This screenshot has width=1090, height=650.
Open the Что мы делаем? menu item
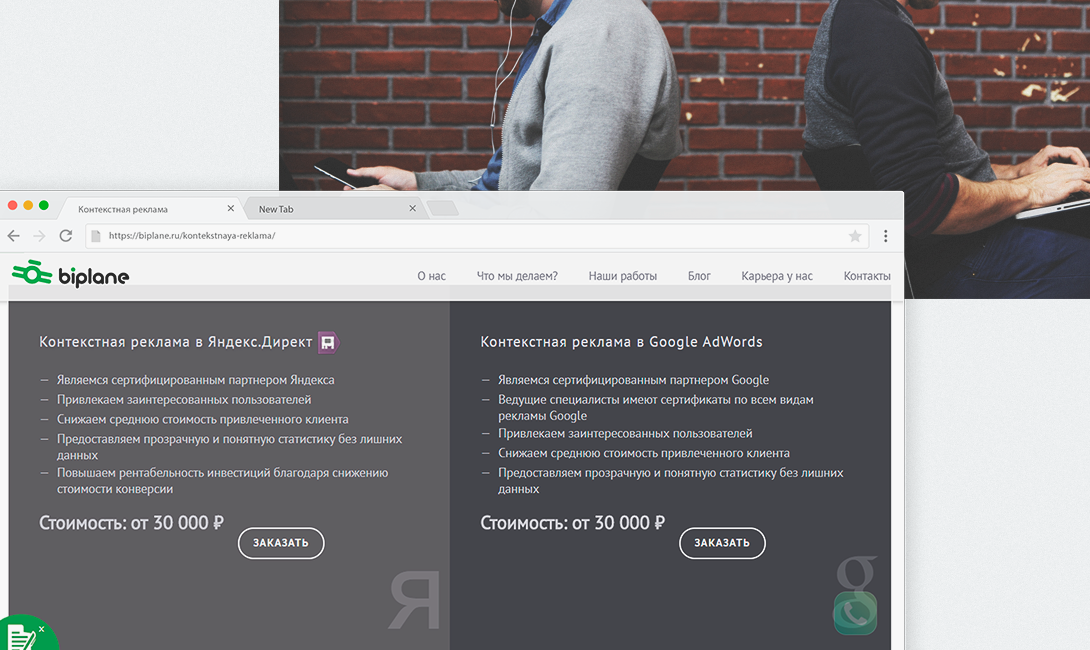tap(517, 276)
